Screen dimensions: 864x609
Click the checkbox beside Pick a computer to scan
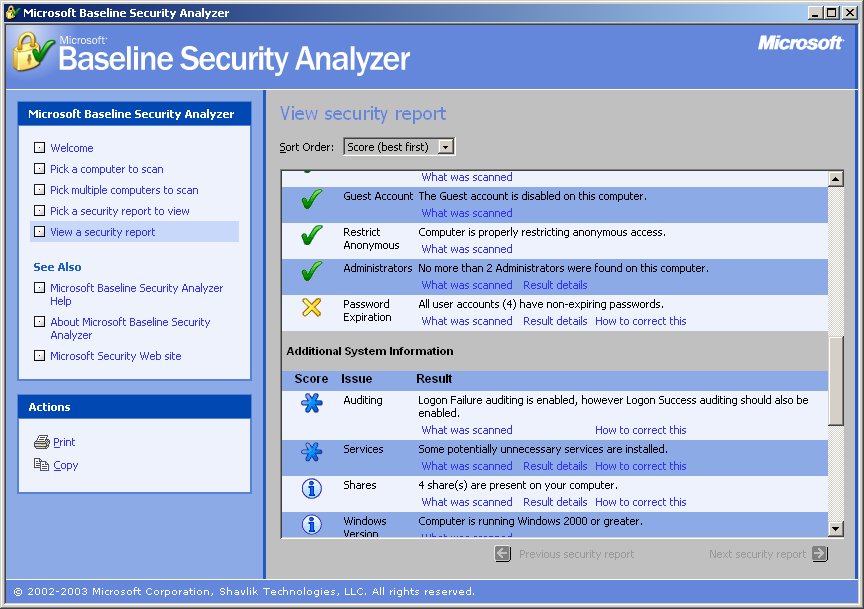point(40,168)
